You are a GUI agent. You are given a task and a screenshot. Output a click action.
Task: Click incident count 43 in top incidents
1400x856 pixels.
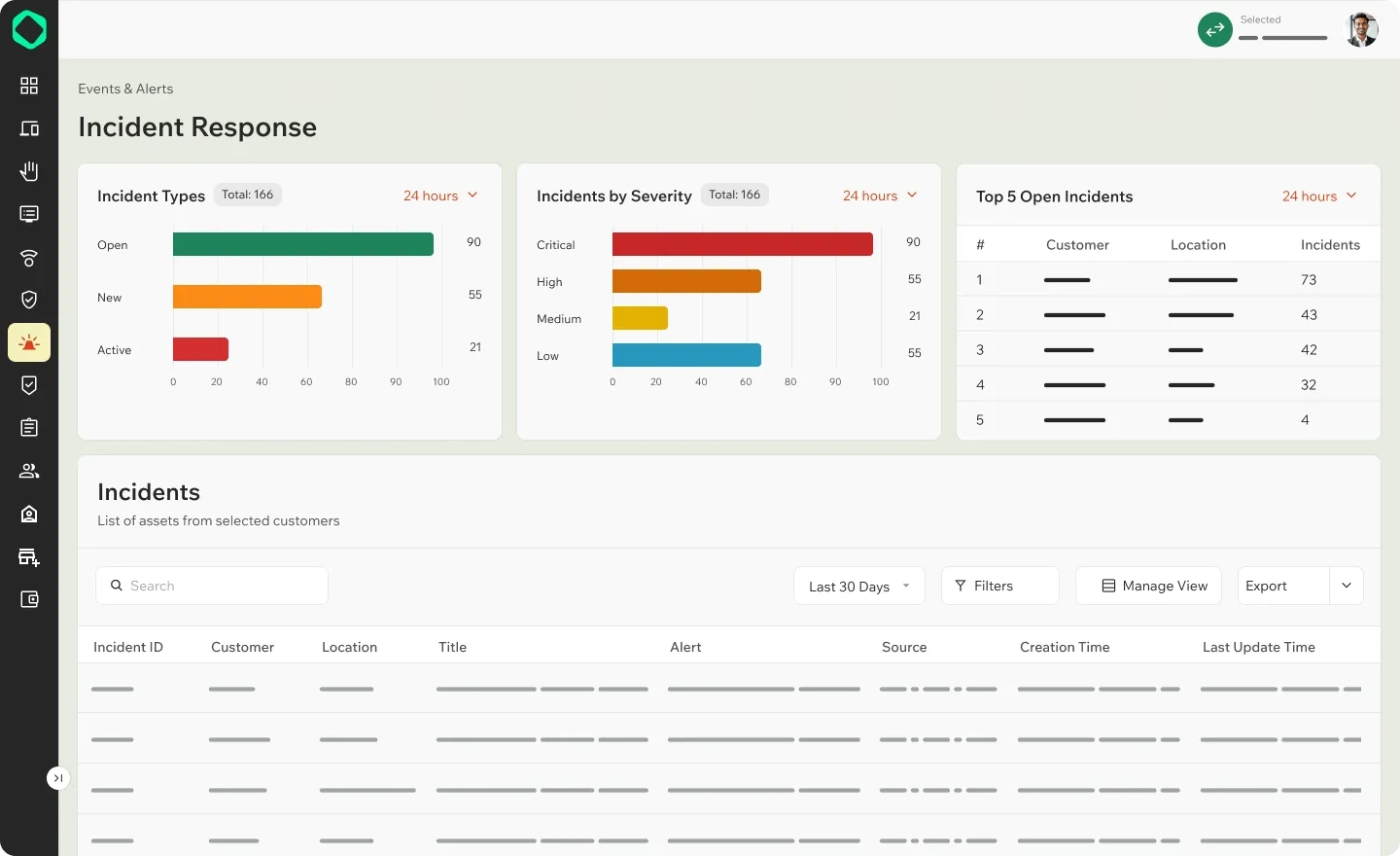click(1309, 315)
